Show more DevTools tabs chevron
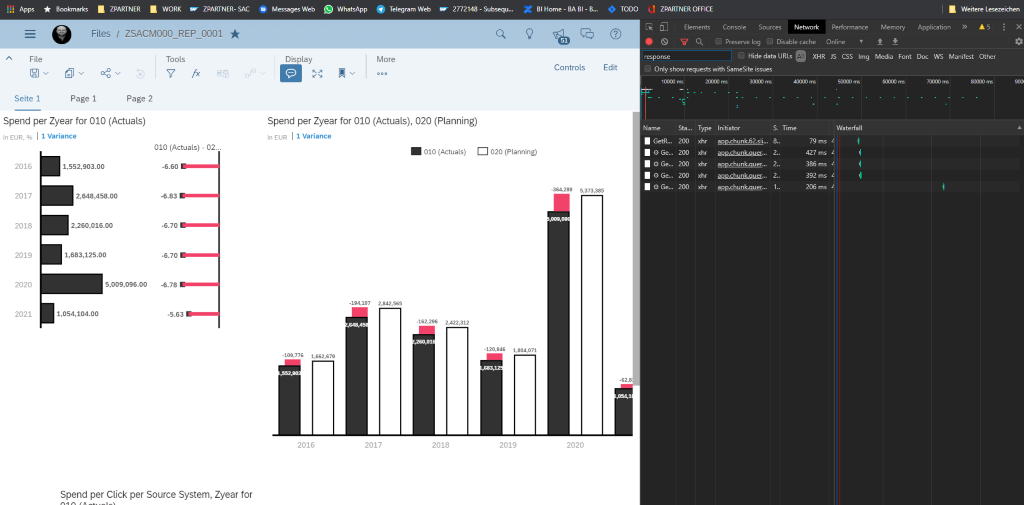1024x505 pixels. click(x=965, y=27)
